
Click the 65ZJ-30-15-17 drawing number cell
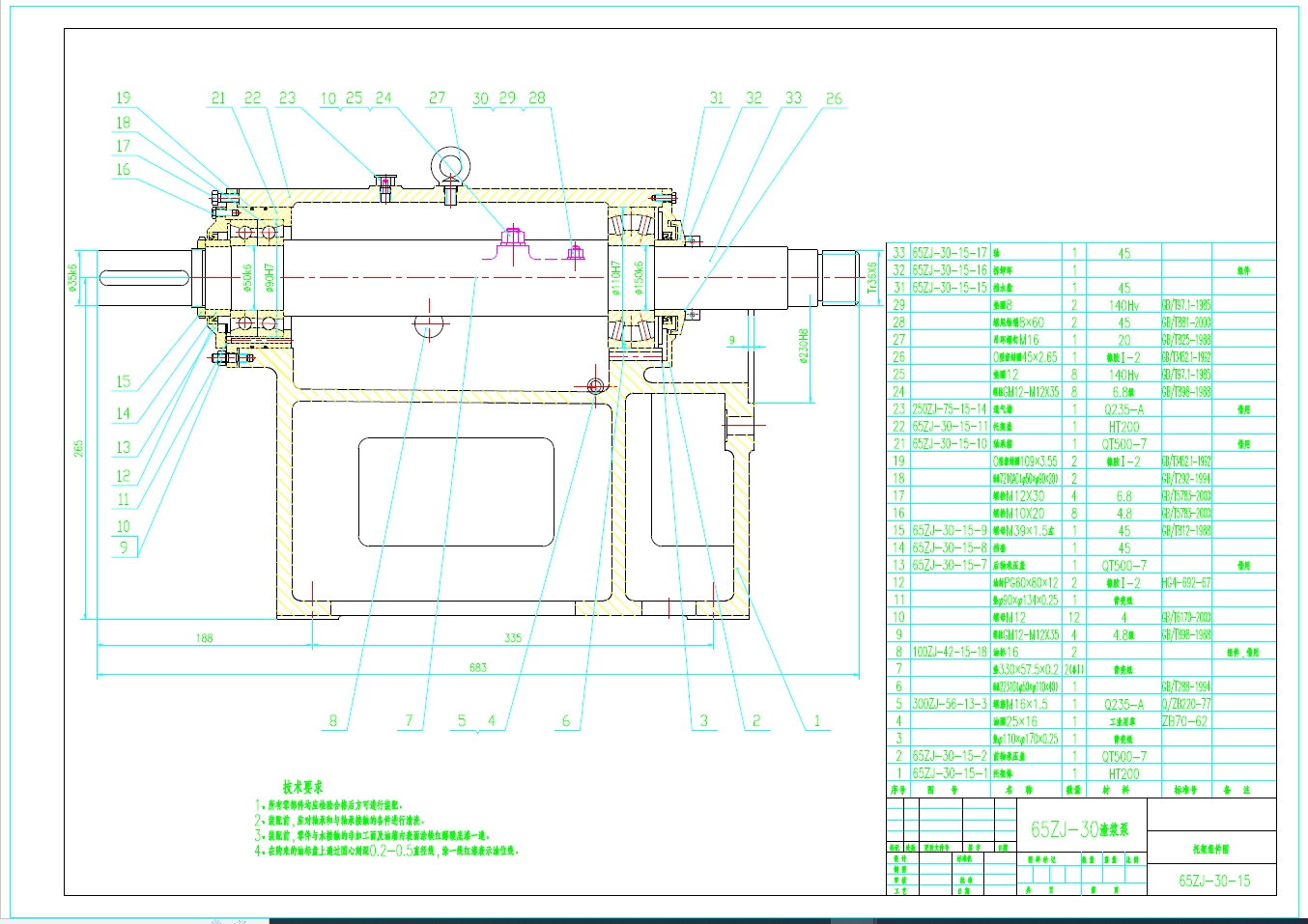(x=950, y=253)
